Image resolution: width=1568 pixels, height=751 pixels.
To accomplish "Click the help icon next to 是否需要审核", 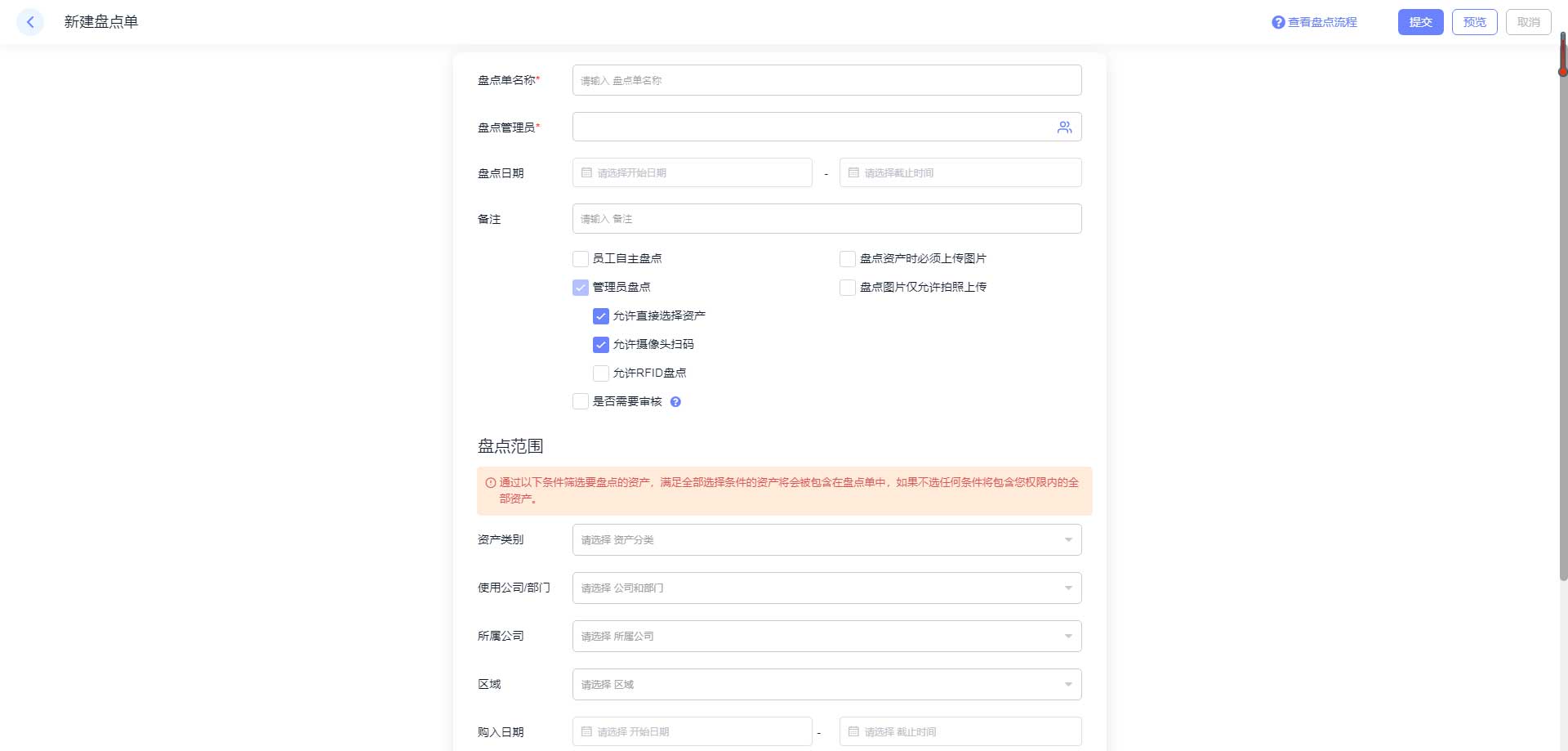I will [675, 401].
